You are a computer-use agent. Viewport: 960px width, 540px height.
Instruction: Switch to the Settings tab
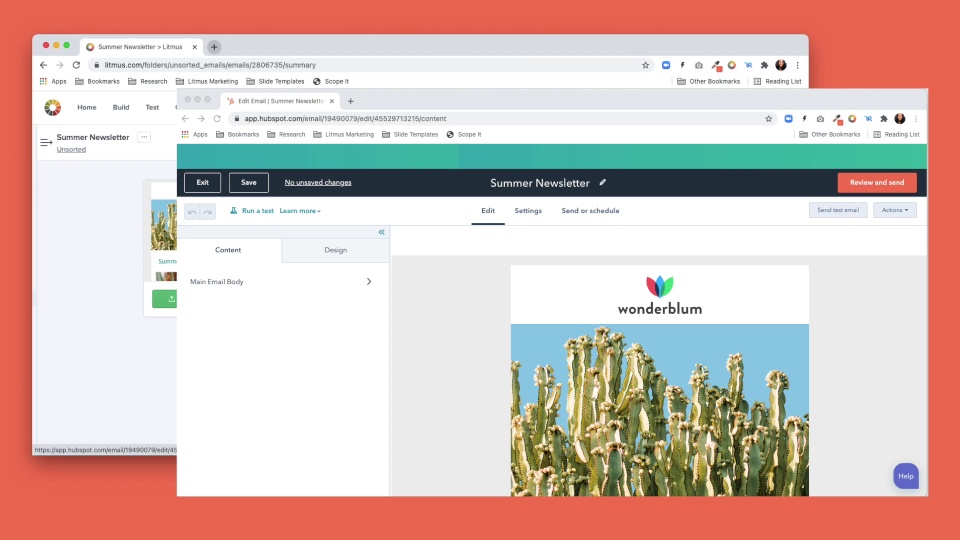(x=528, y=211)
